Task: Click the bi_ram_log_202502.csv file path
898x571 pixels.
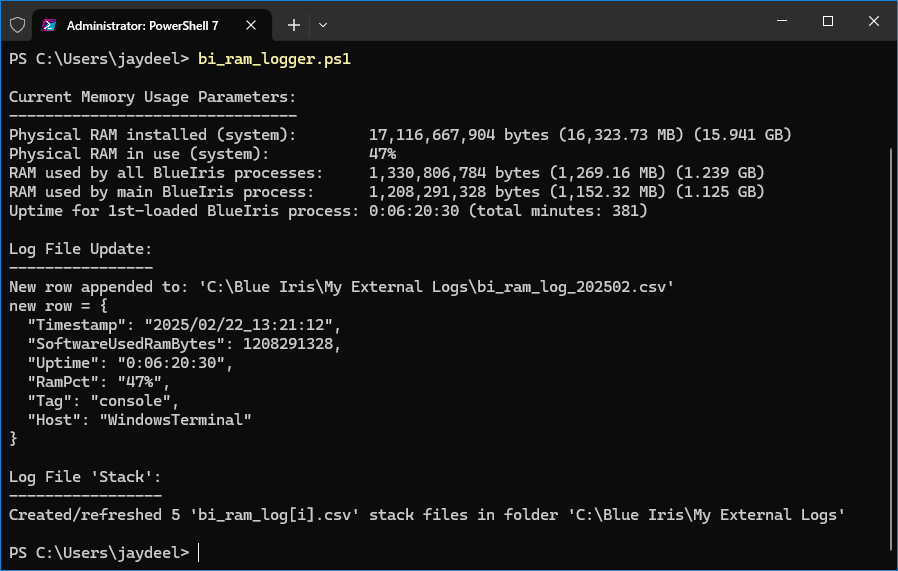Action: (436, 287)
